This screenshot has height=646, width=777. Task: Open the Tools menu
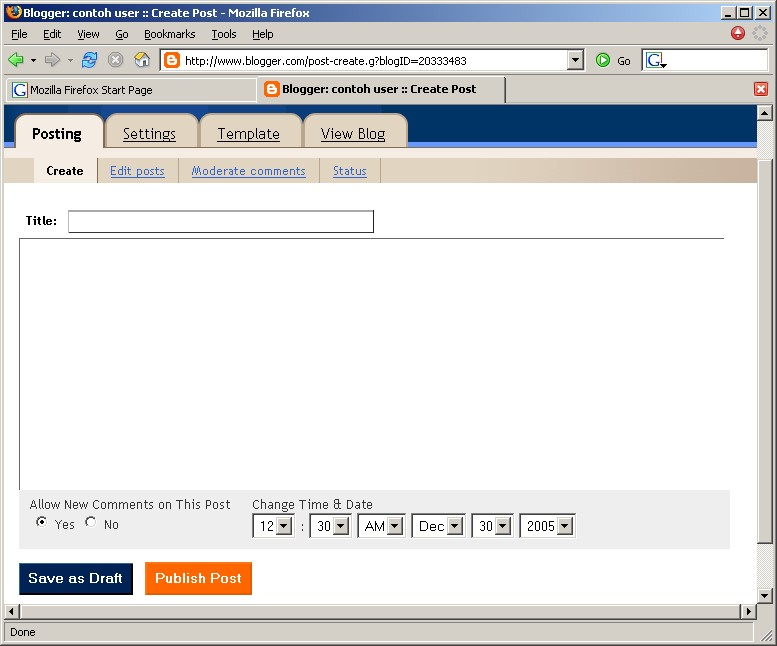[224, 34]
